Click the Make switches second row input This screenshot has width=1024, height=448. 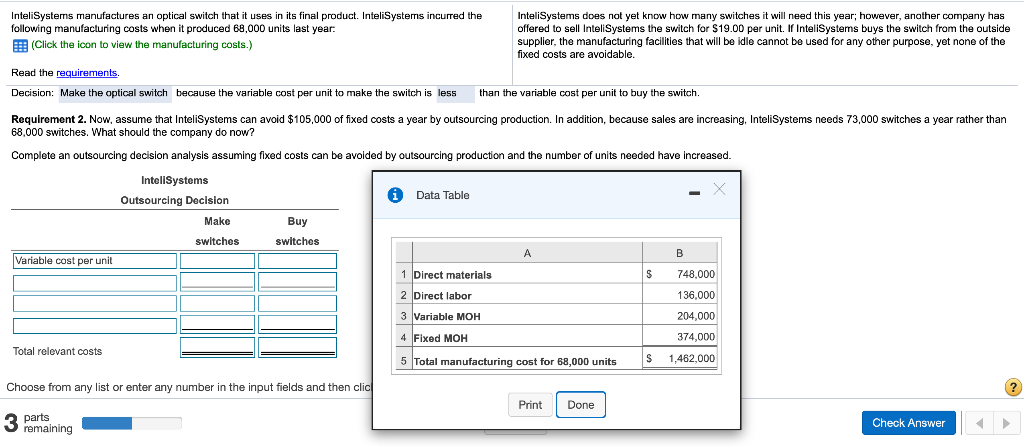(x=217, y=282)
